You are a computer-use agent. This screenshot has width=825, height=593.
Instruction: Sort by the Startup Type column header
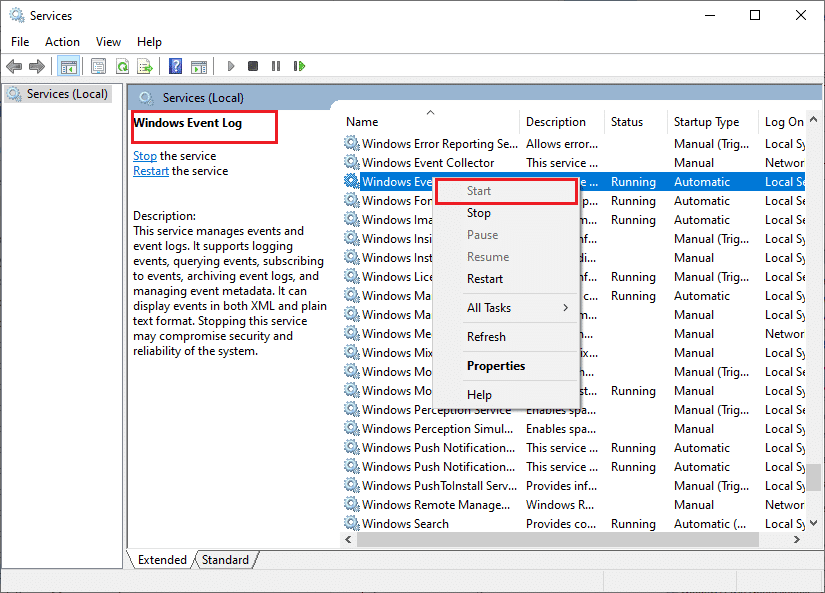[x=706, y=122]
